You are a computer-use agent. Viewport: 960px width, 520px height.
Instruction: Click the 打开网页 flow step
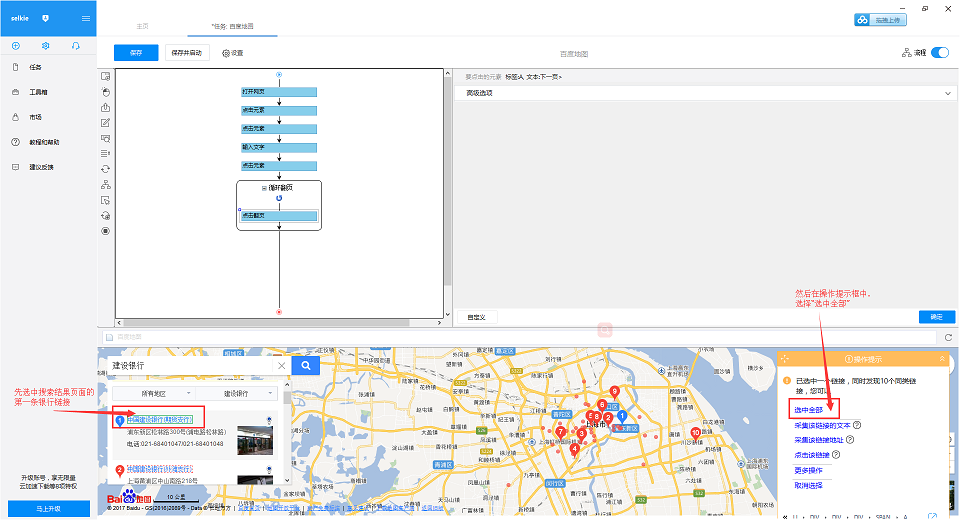[279, 92]
